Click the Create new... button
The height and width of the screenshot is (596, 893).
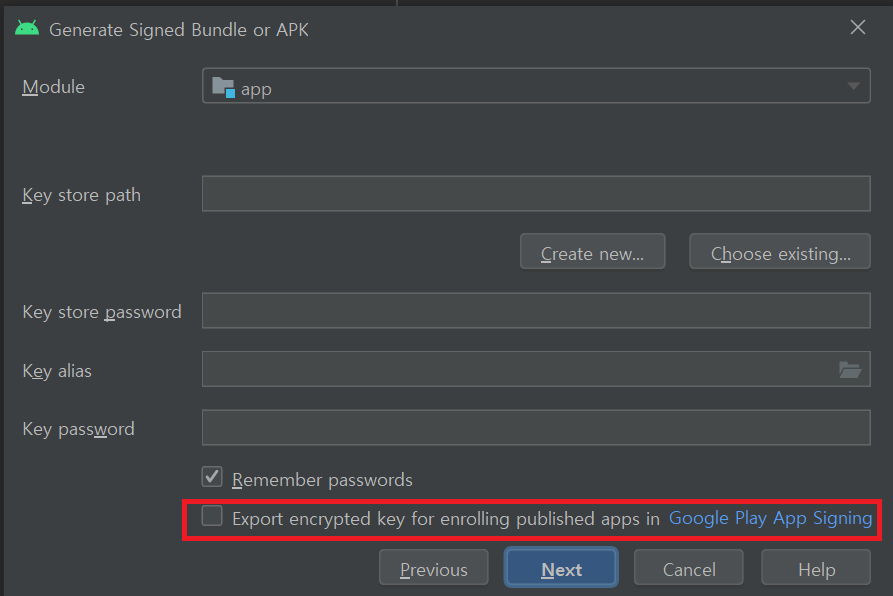pos(592,253)
